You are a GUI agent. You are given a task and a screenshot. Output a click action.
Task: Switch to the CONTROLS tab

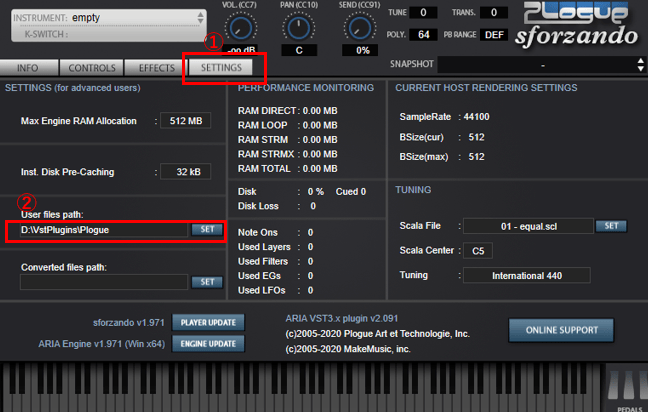tap(91, 68)
